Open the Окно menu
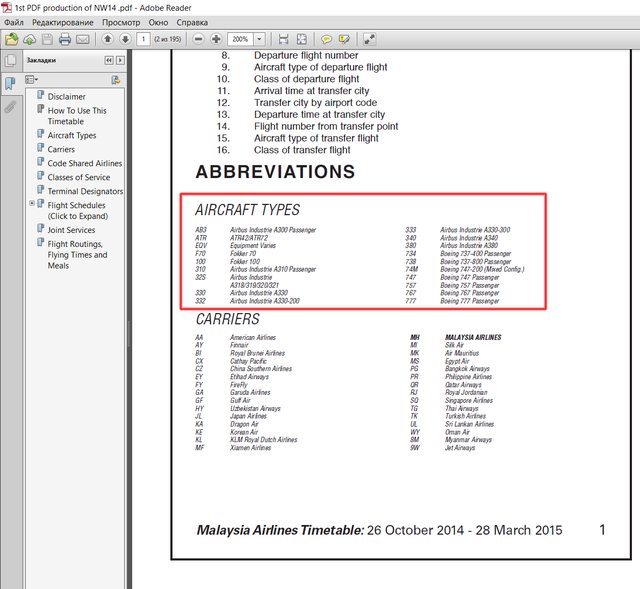 coord(158,22)
